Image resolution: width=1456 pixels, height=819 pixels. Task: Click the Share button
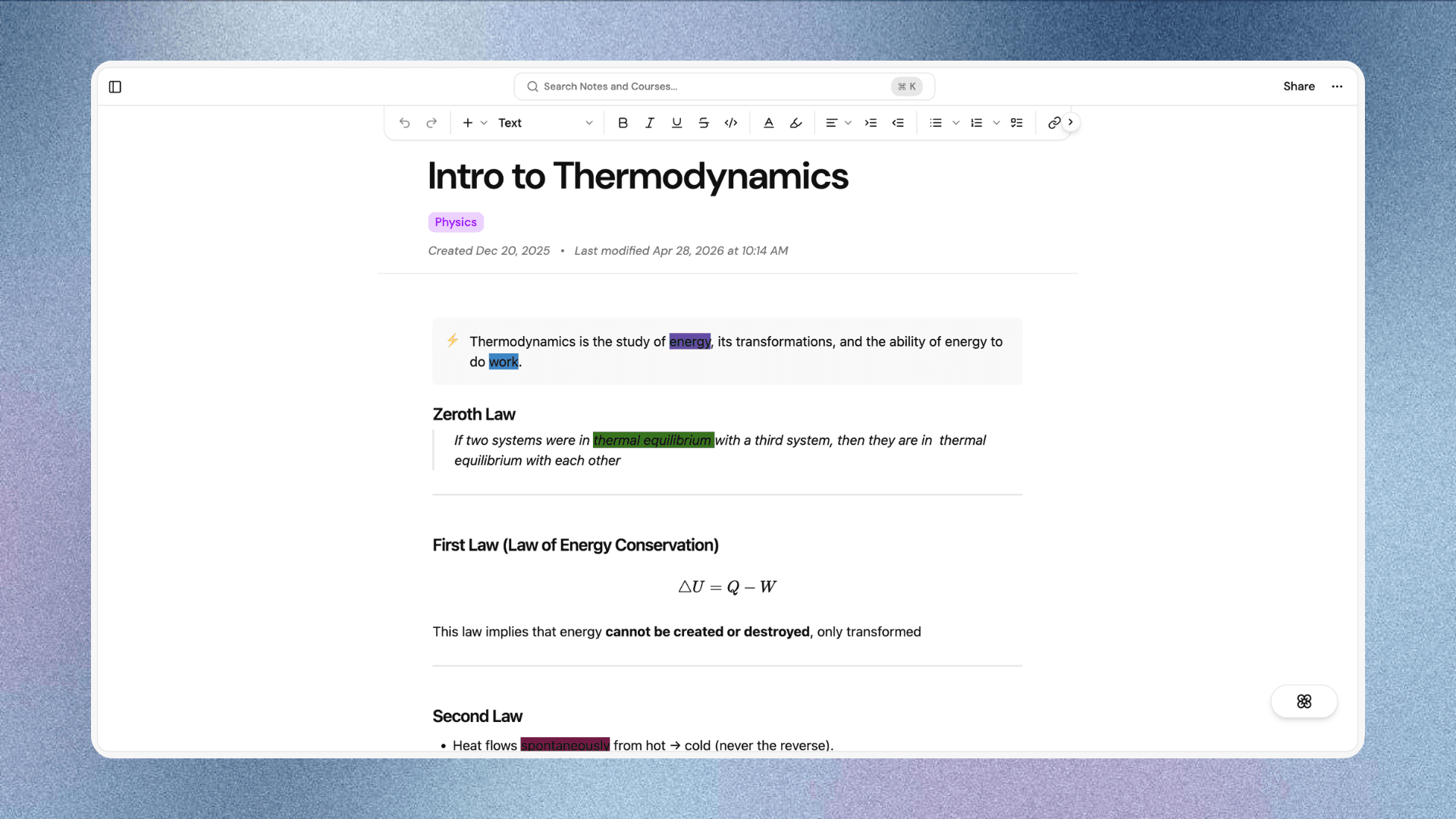1299,86
